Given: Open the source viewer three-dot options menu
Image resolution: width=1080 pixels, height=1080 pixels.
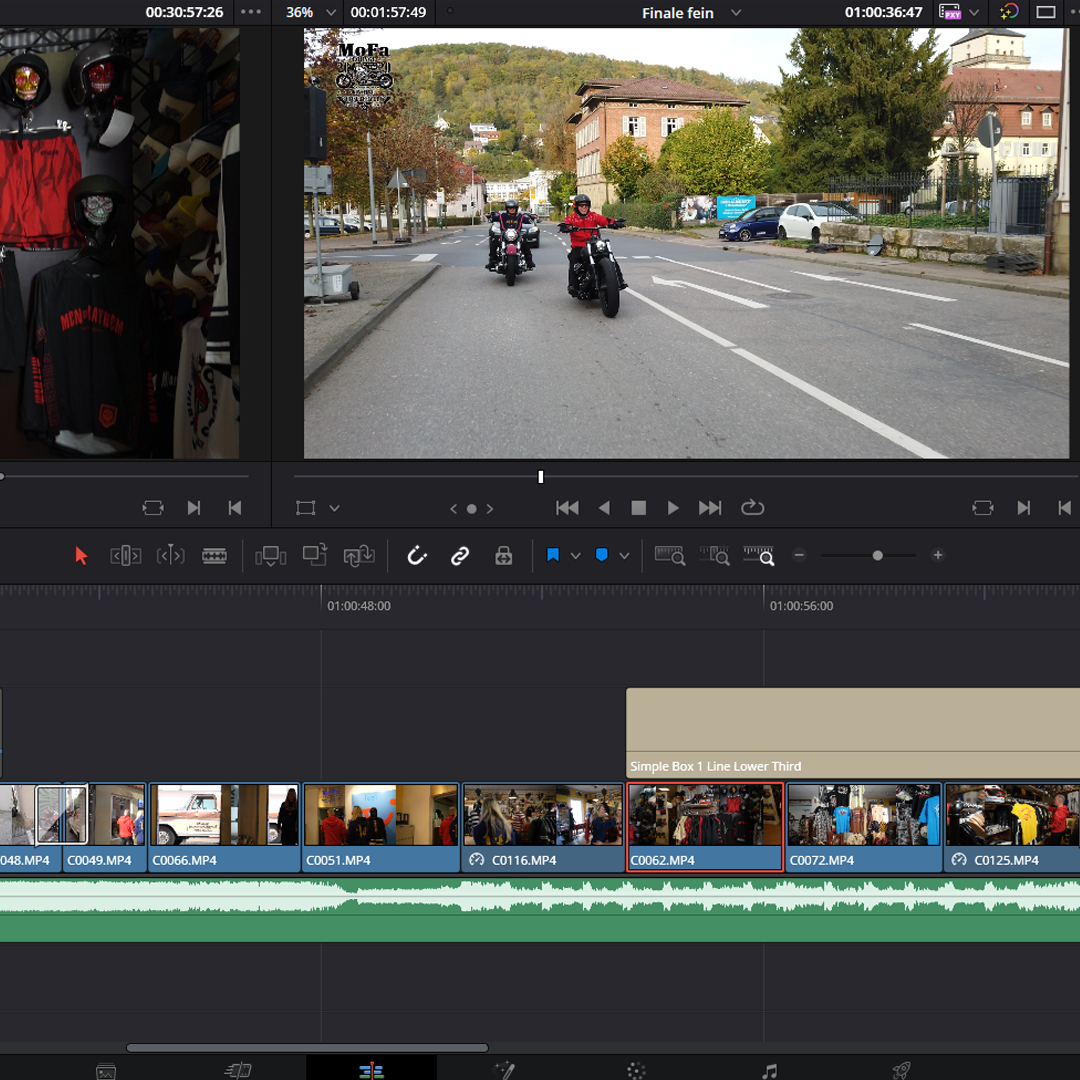Looking at the screenshot, I should (251, 12).
